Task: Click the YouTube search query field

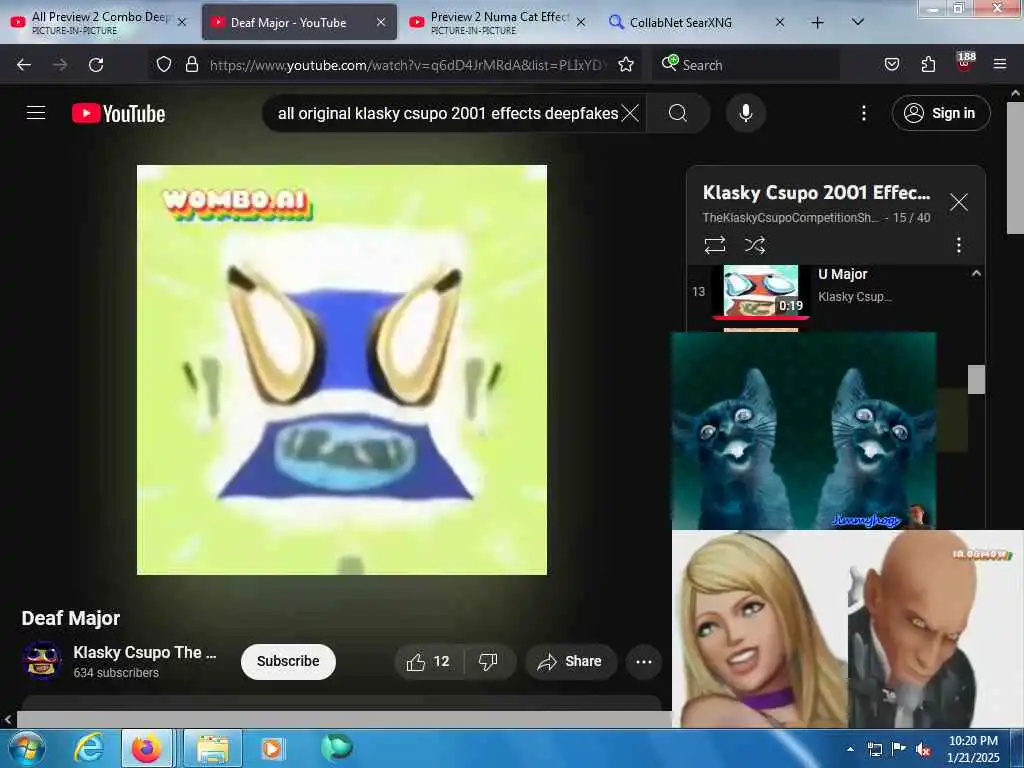Action: click(447, 113)
